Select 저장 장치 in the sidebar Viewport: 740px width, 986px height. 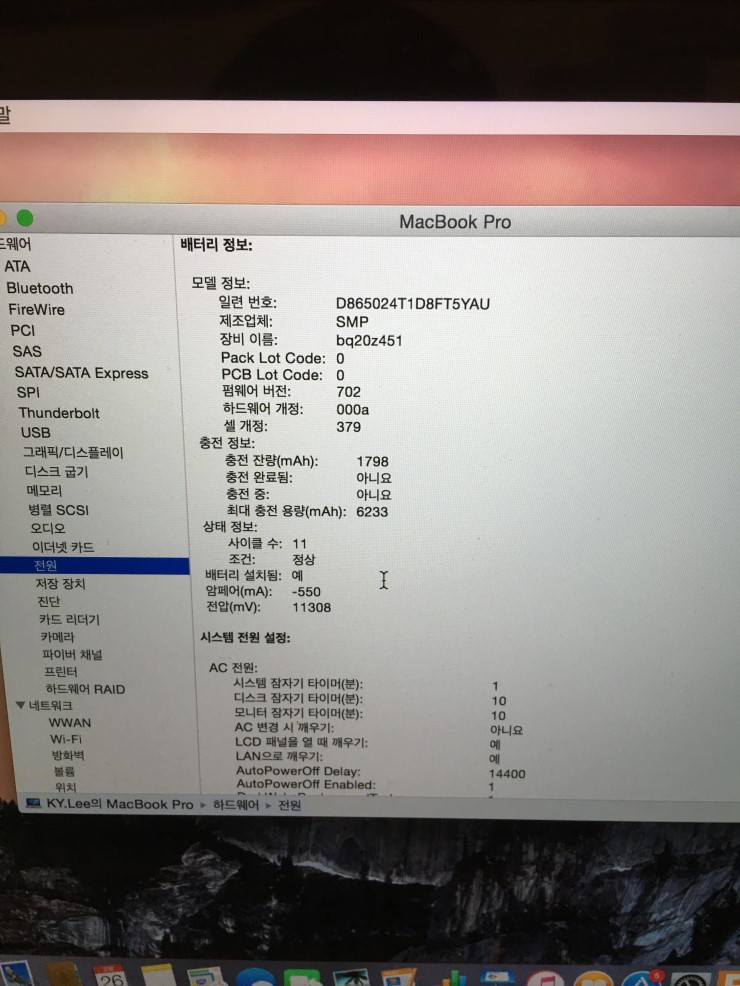point(60,584)
